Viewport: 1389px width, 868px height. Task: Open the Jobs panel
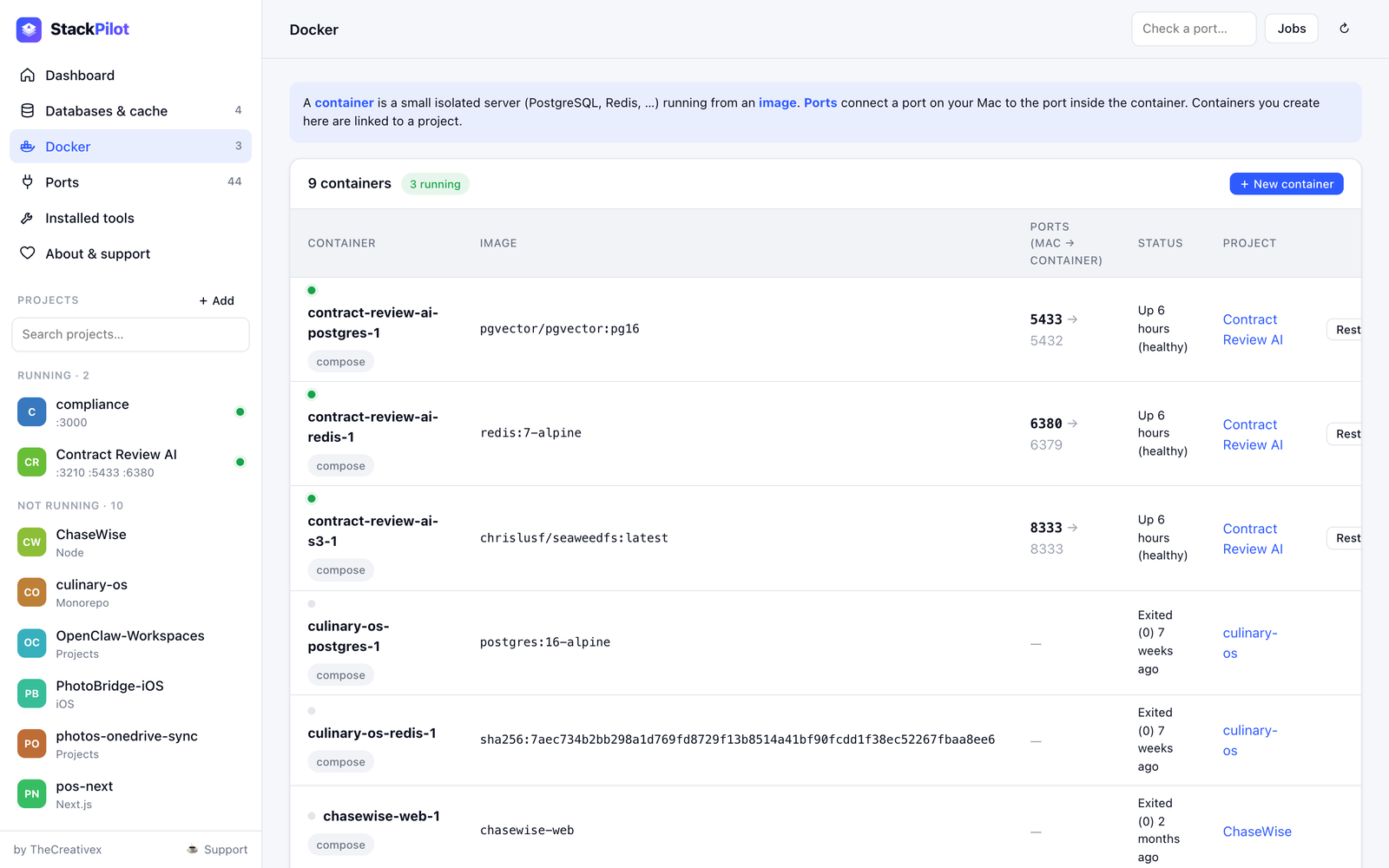[1292, 29]
